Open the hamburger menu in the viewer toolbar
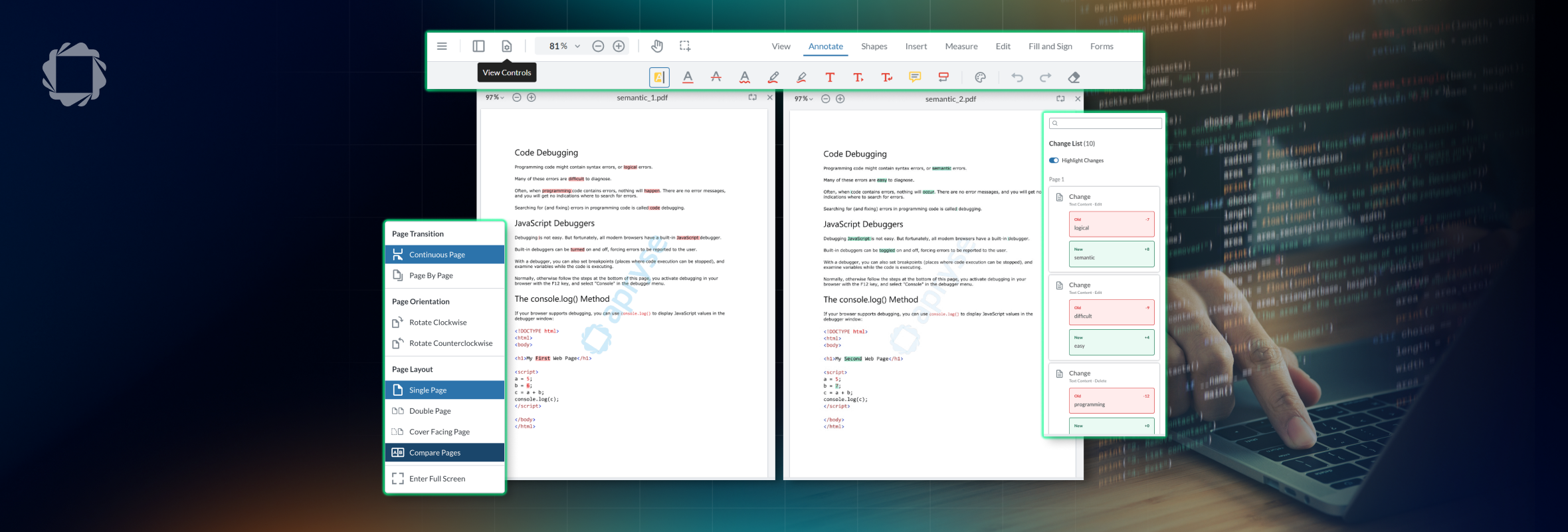The height and width of the screenshot is (532, 1568). (x=442, y=46)
